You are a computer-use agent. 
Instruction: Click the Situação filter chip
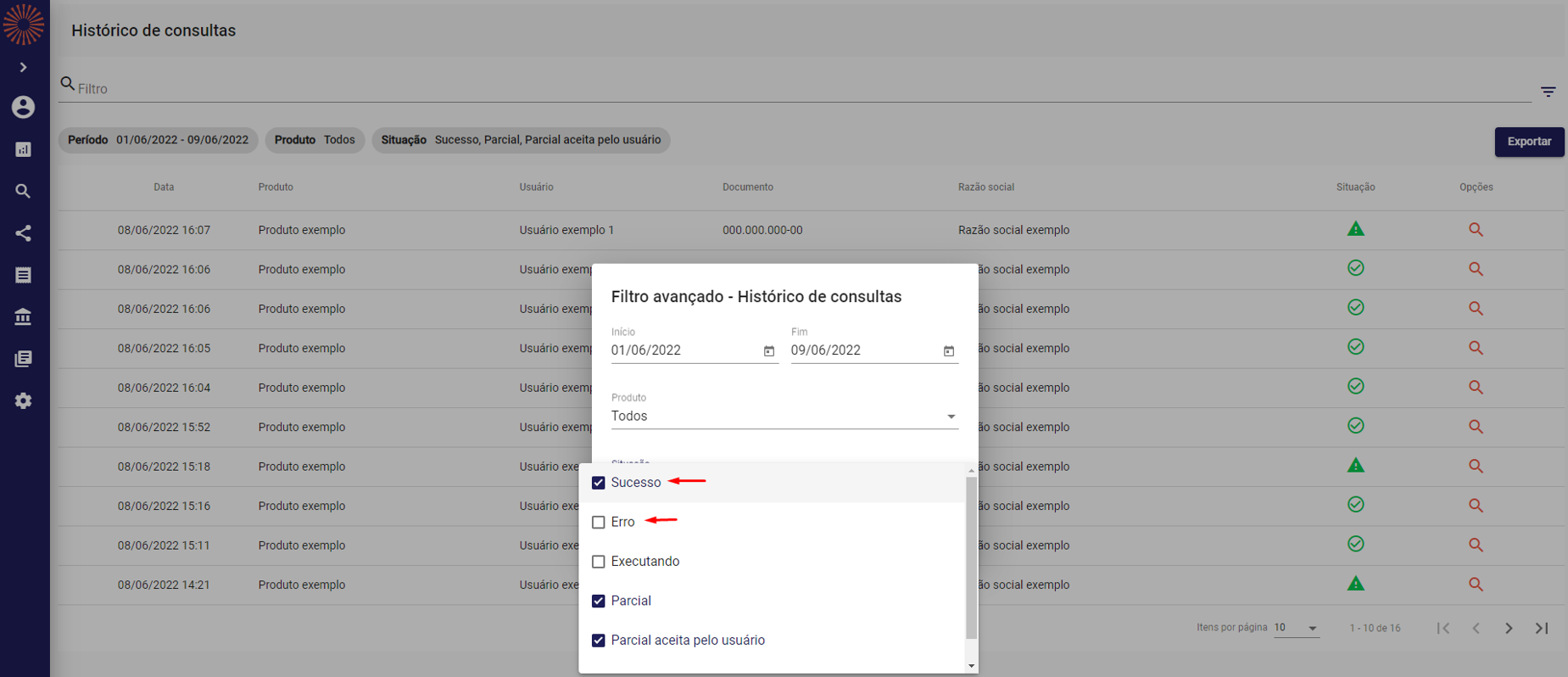[521, 140]
